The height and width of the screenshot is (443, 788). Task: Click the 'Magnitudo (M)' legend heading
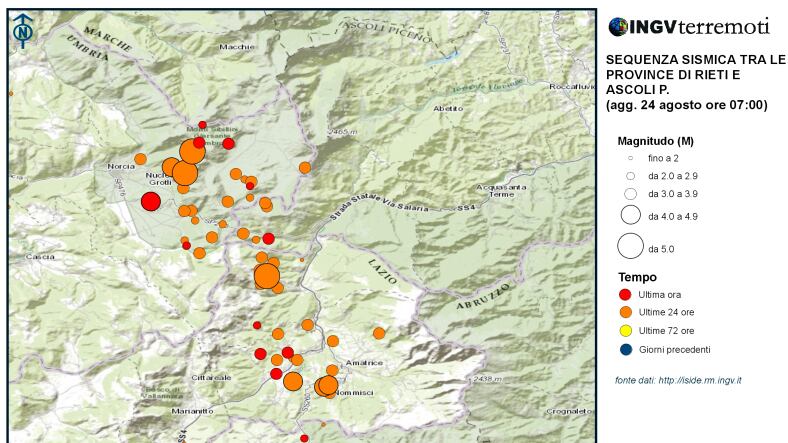(655, 141)
